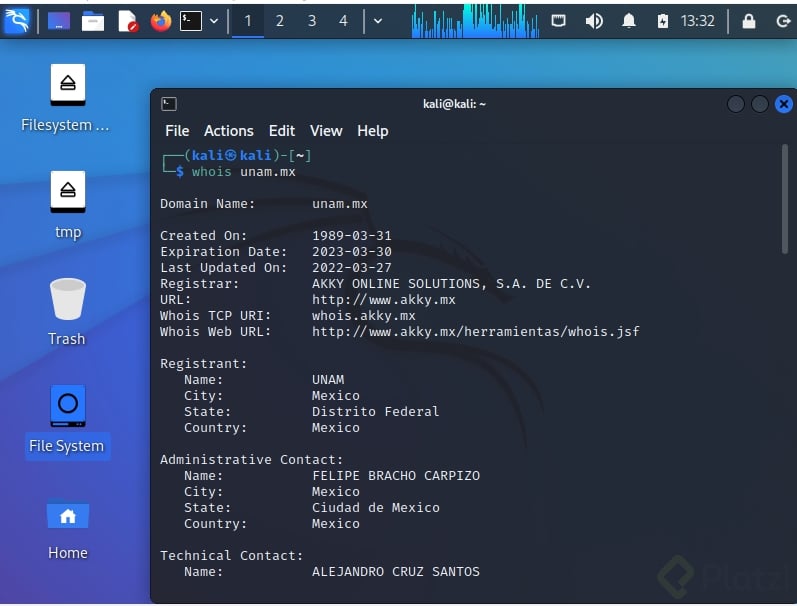Click the http://www.akky.mx URL text
Viewport: 797px width, 606px height.
[383, 299]
